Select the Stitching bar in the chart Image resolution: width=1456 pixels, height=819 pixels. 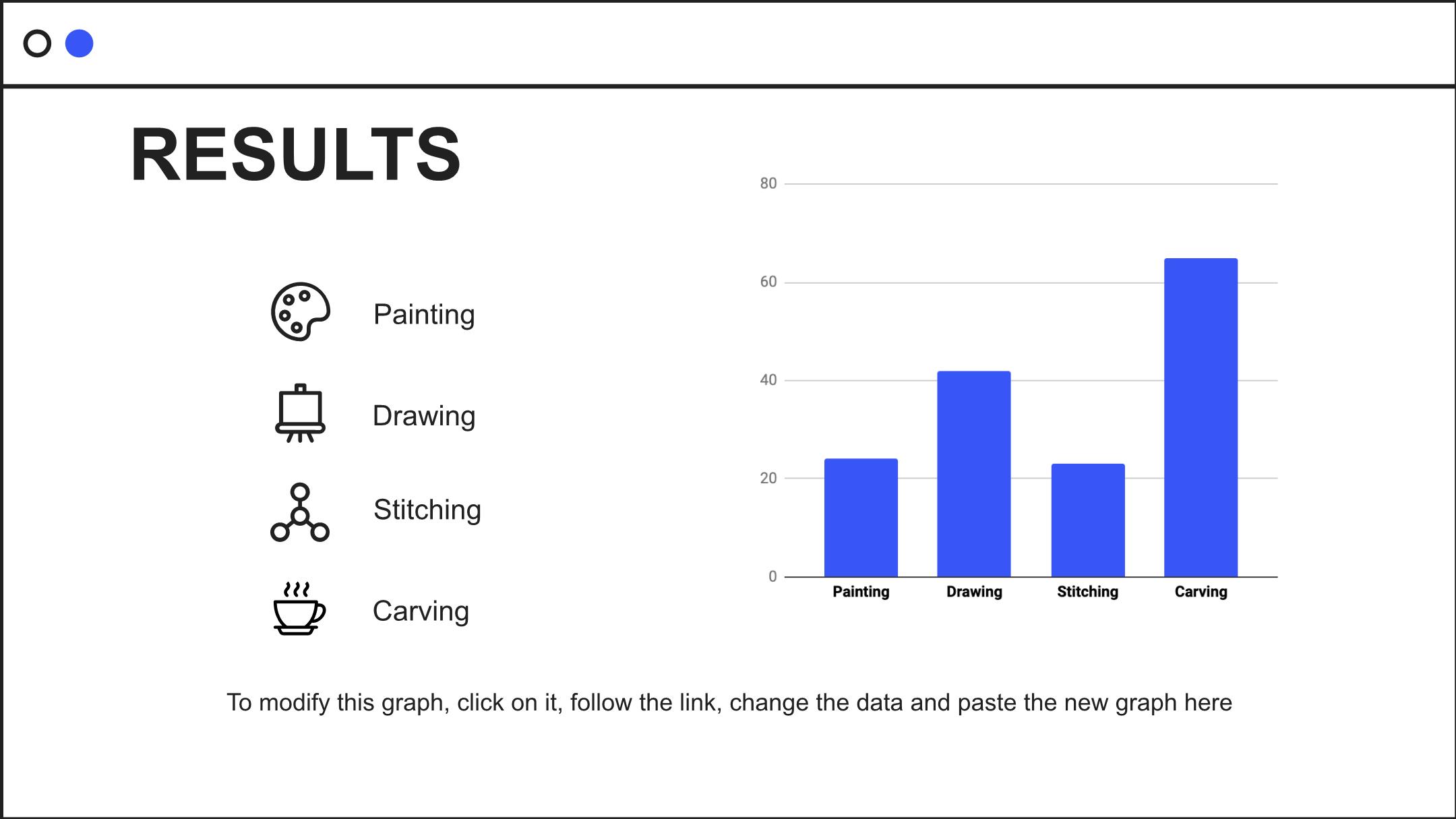coord(1088,520)
